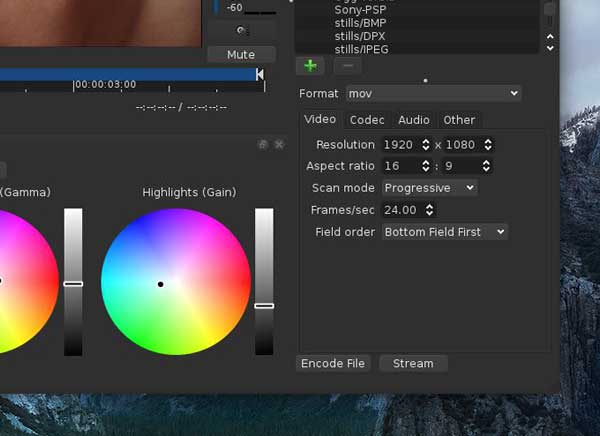Mute the audio
Image resolution: width=600 pixels, height=436 pixels.
241,55
